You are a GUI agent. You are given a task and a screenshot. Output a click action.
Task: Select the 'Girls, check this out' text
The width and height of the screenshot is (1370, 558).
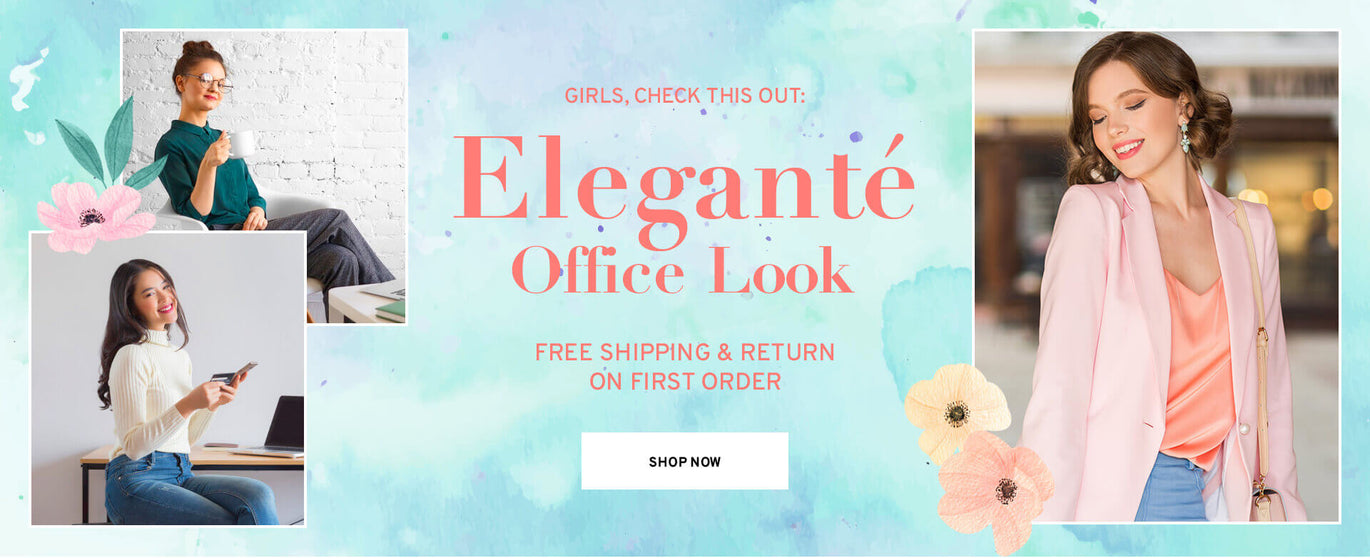pyautogui.click(x=684, y=97)
